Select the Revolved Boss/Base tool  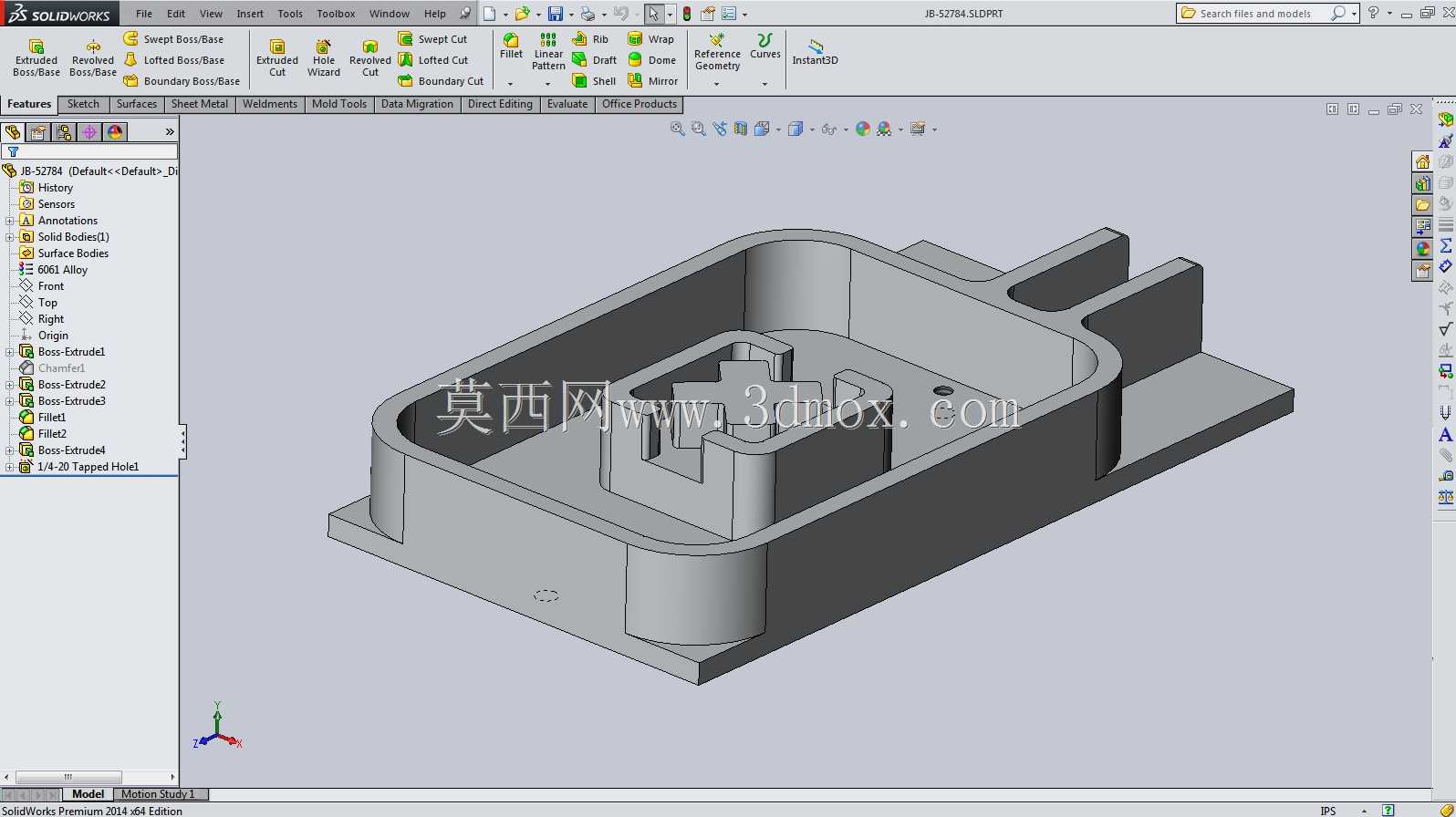(x=93, y=58)
